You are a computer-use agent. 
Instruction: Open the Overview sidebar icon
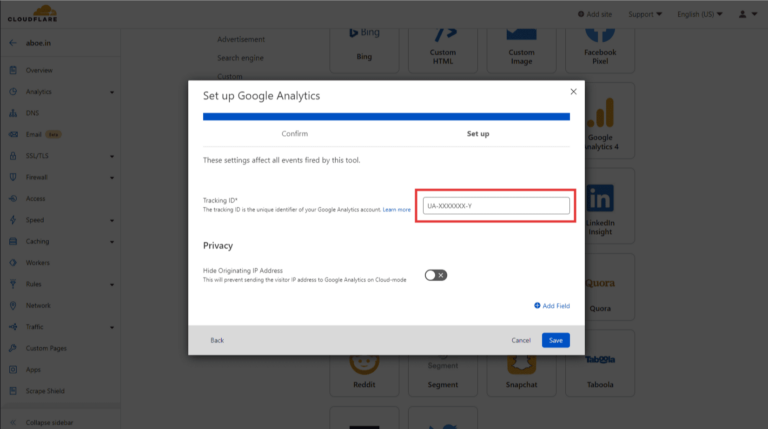point(13,70)
